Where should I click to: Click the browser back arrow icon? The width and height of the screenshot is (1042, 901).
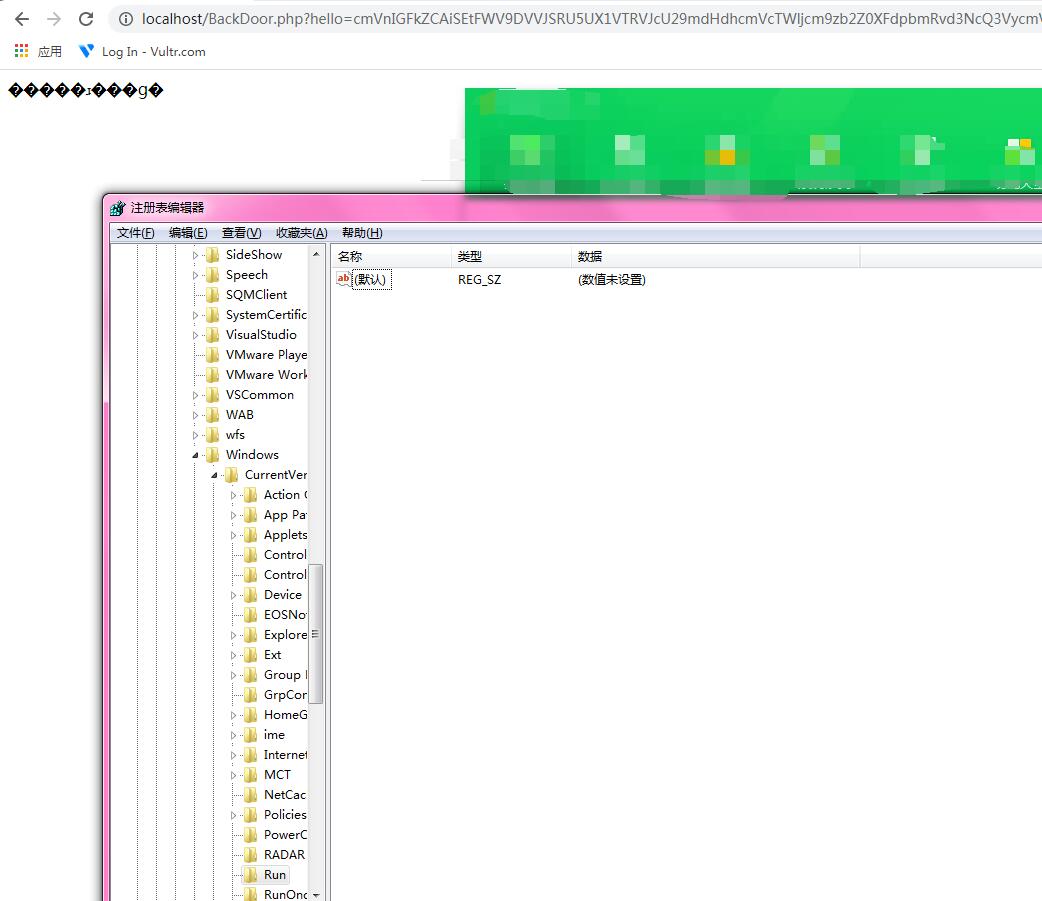22,19
